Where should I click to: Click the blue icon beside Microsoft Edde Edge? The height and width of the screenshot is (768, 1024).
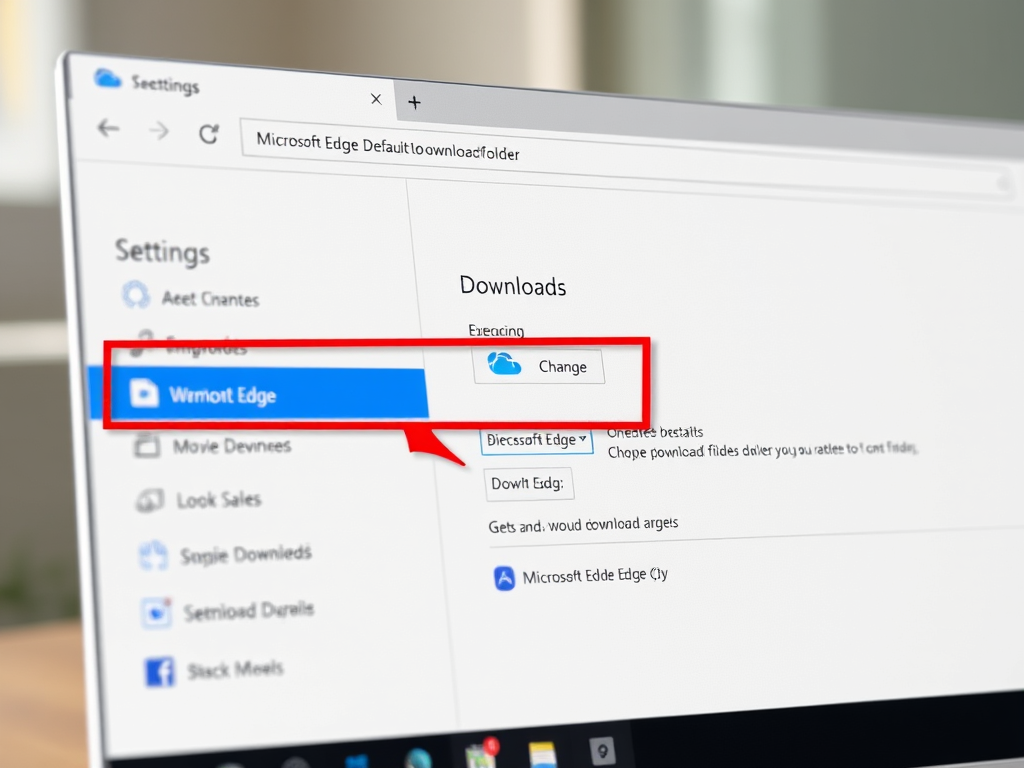(x=504, y=578)
